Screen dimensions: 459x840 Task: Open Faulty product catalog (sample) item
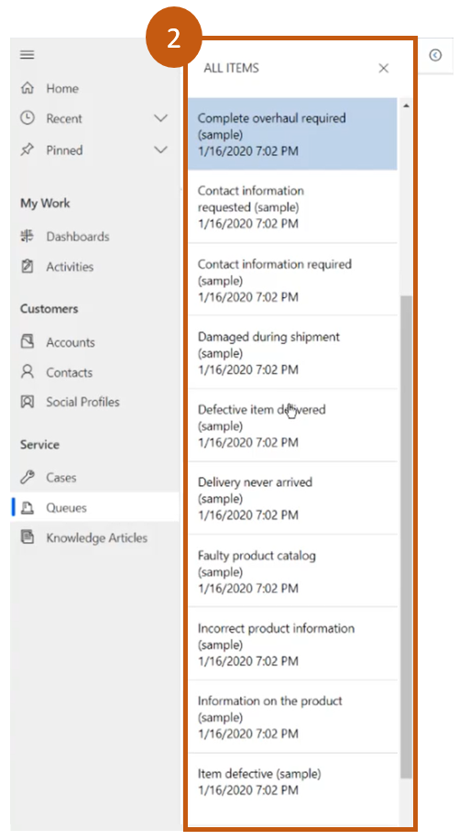pyautogui.click(x=293, y=571)
